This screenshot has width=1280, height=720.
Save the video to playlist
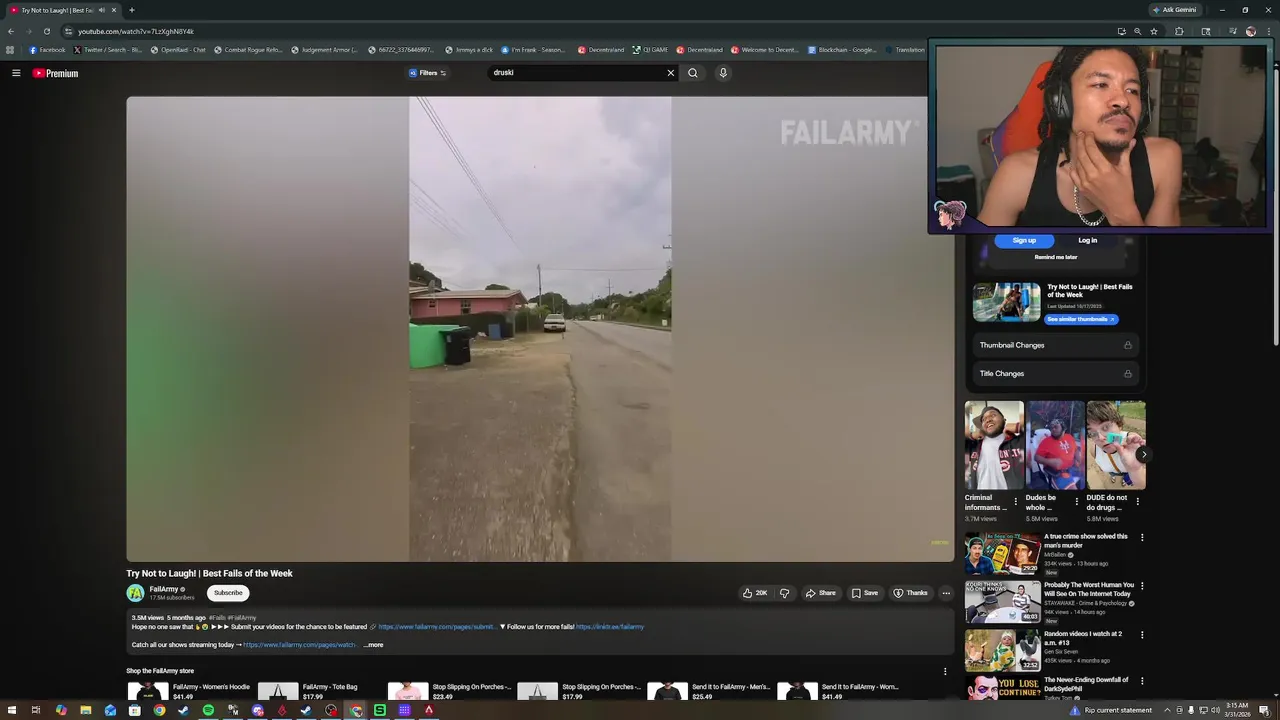tap(865, 593)
